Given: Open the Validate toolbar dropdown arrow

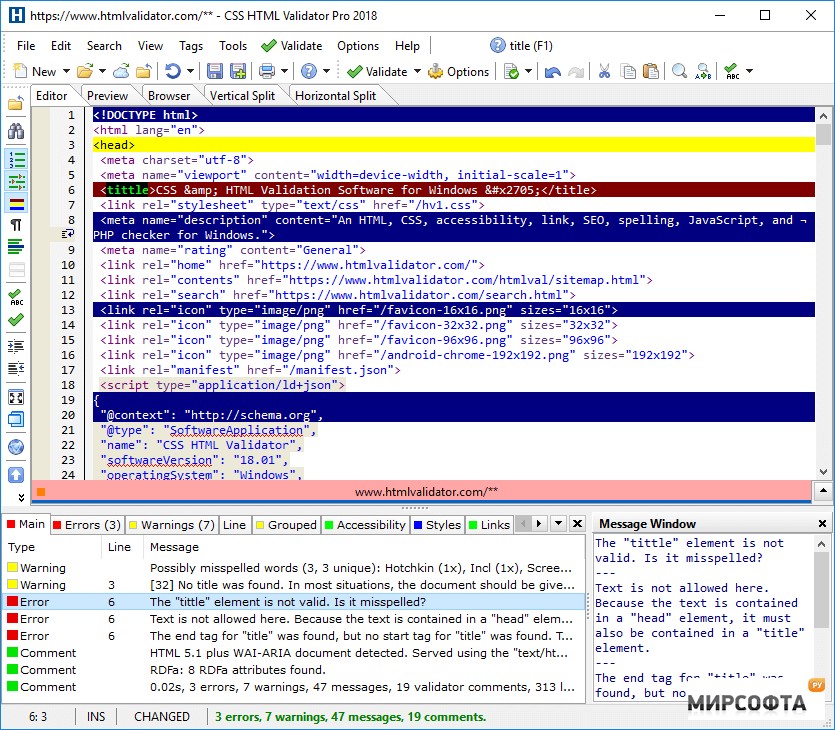Looking at the screenshot, I should coord(418,71).
